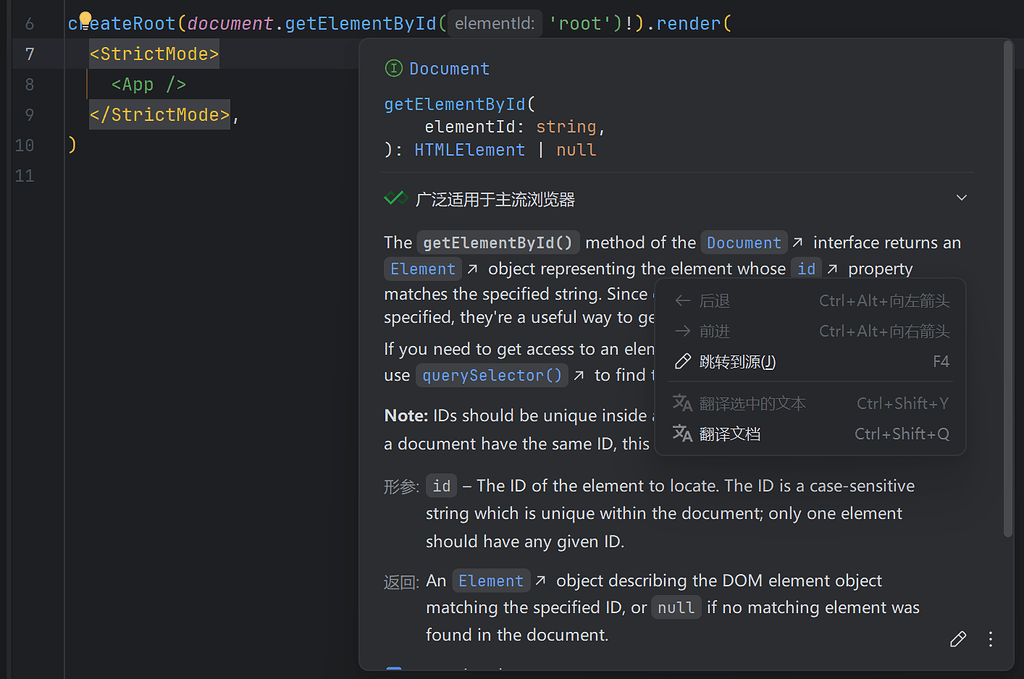
Task: Click the green checkmark browser compatibility icon
Action: (x=396, y=198)
